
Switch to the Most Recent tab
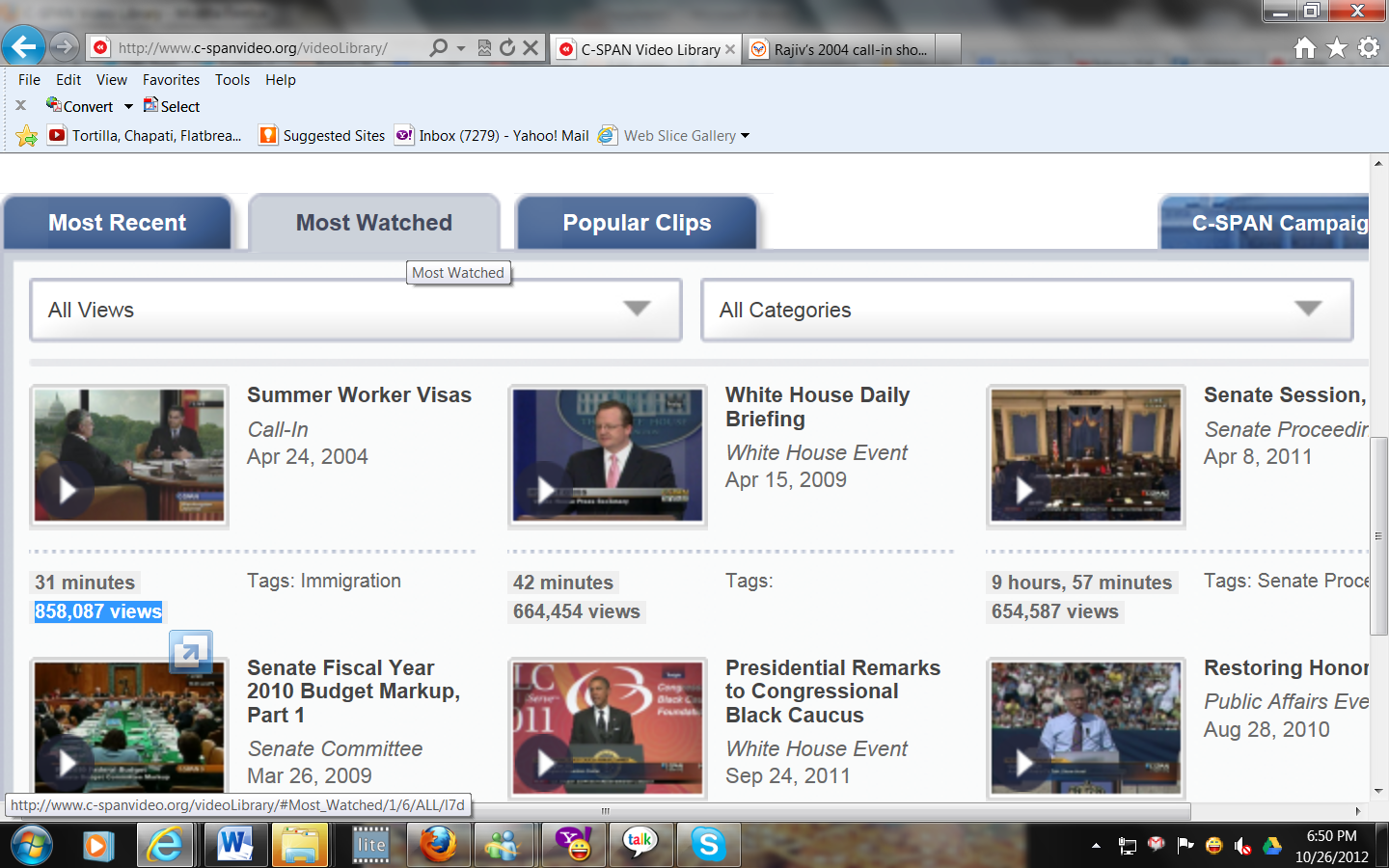(x=118, y=223)
